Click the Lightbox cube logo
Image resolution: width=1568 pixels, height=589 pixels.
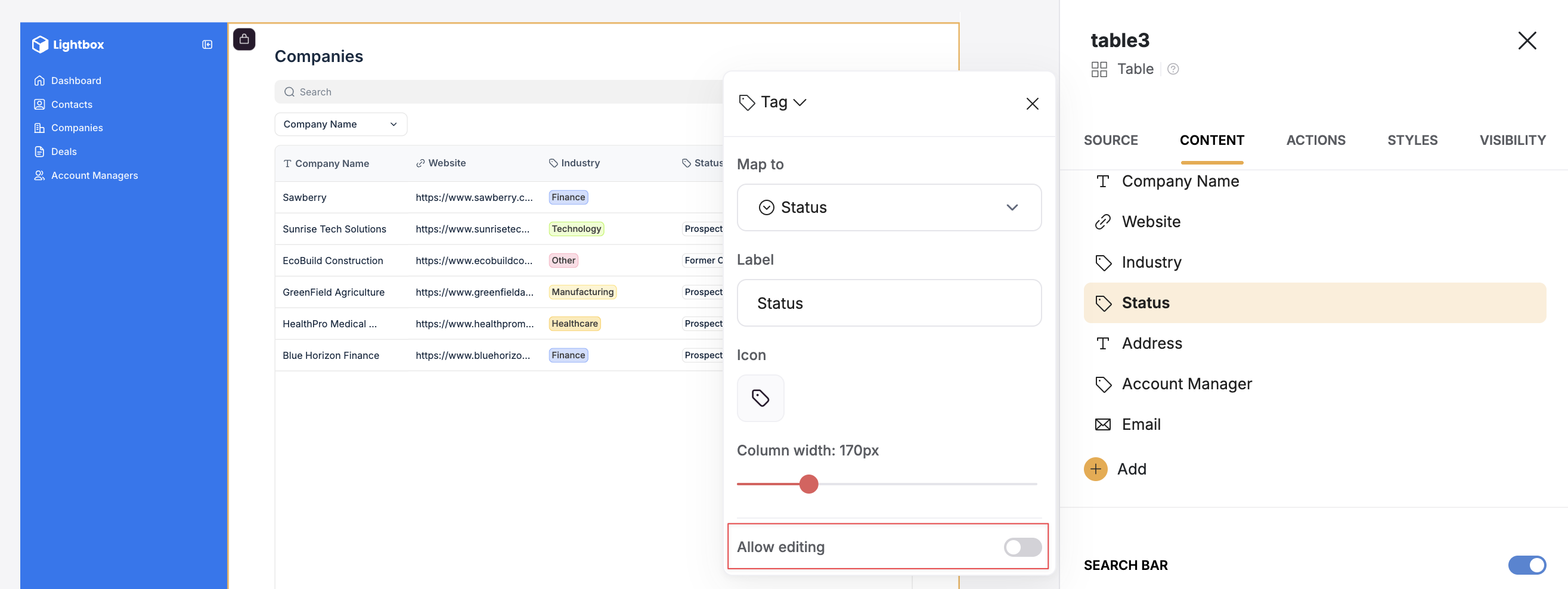[x=40, y=45]
